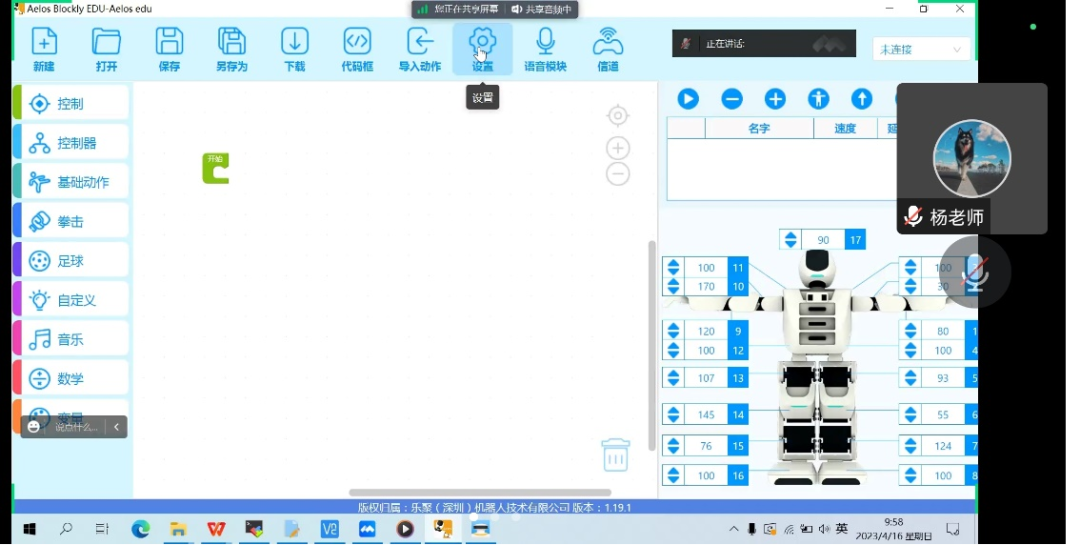This screenshot has width=1080, height=545.
Task: Open the 语音模块 voice module
Action: [x=545, y=48]
